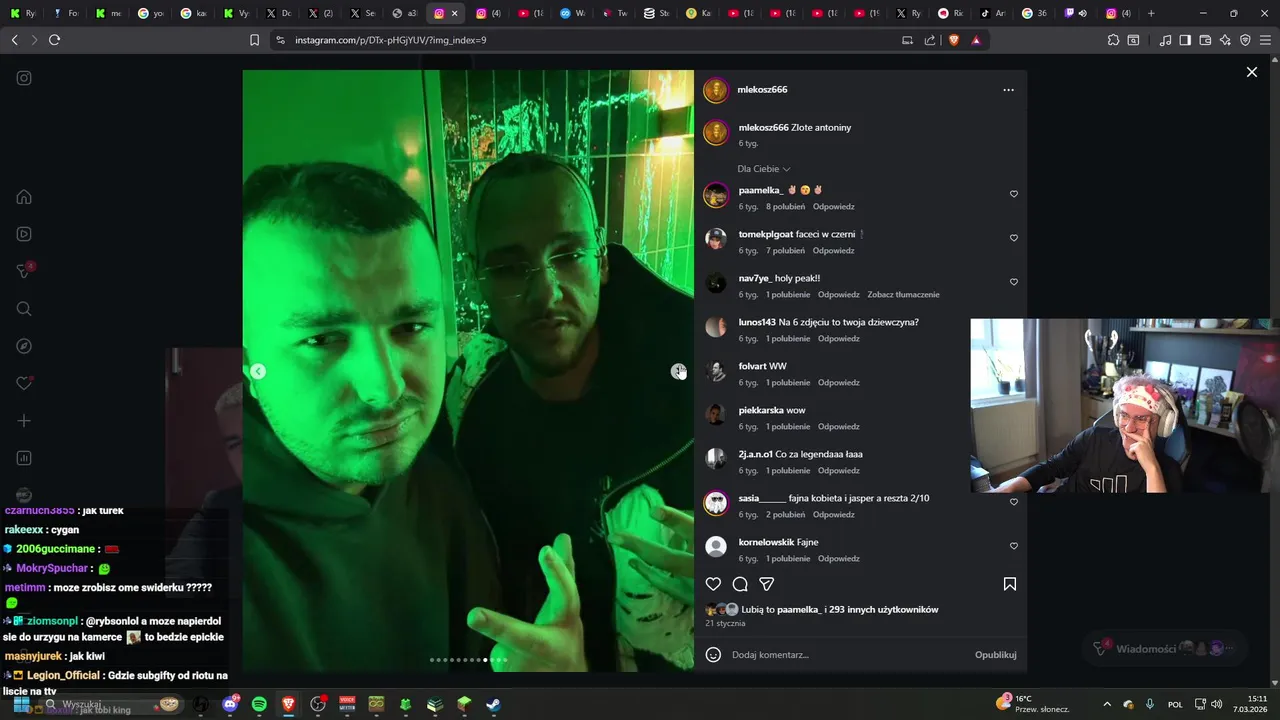Open the 'Wiadomości' messages popup
Image resolution: width=1280 pixels, height=720 pixels.
point(1165,648)
